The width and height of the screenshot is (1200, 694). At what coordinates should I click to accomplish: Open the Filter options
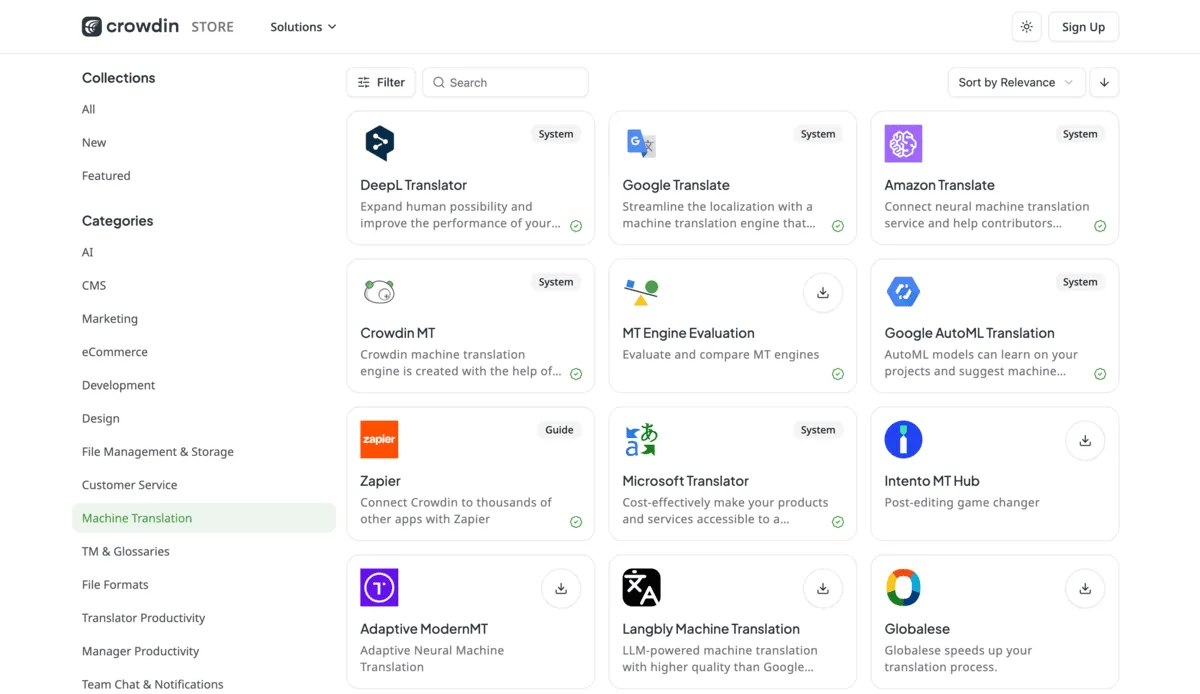tap(381, 82)
